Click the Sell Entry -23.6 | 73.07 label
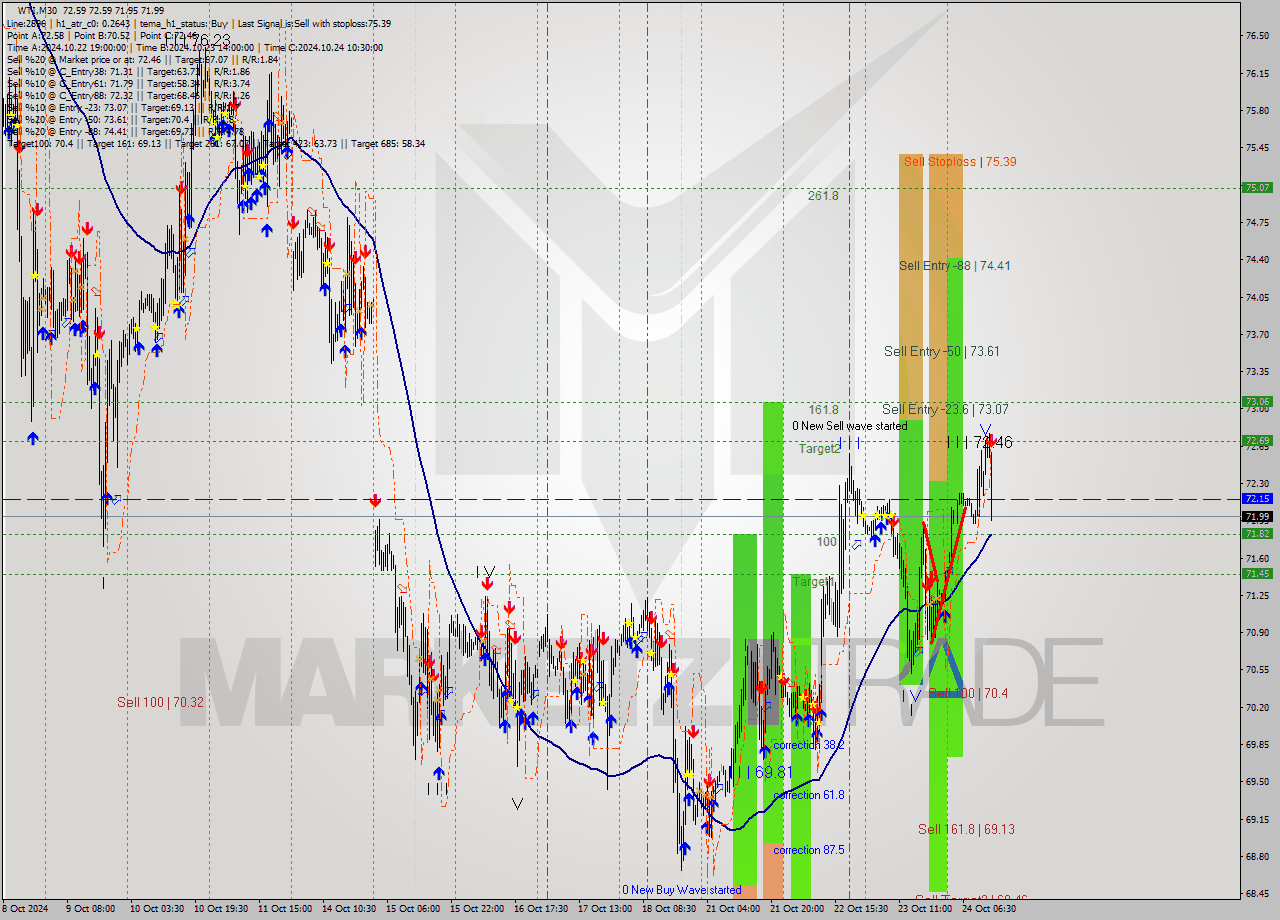1280x920 pixels. (945, 409)
